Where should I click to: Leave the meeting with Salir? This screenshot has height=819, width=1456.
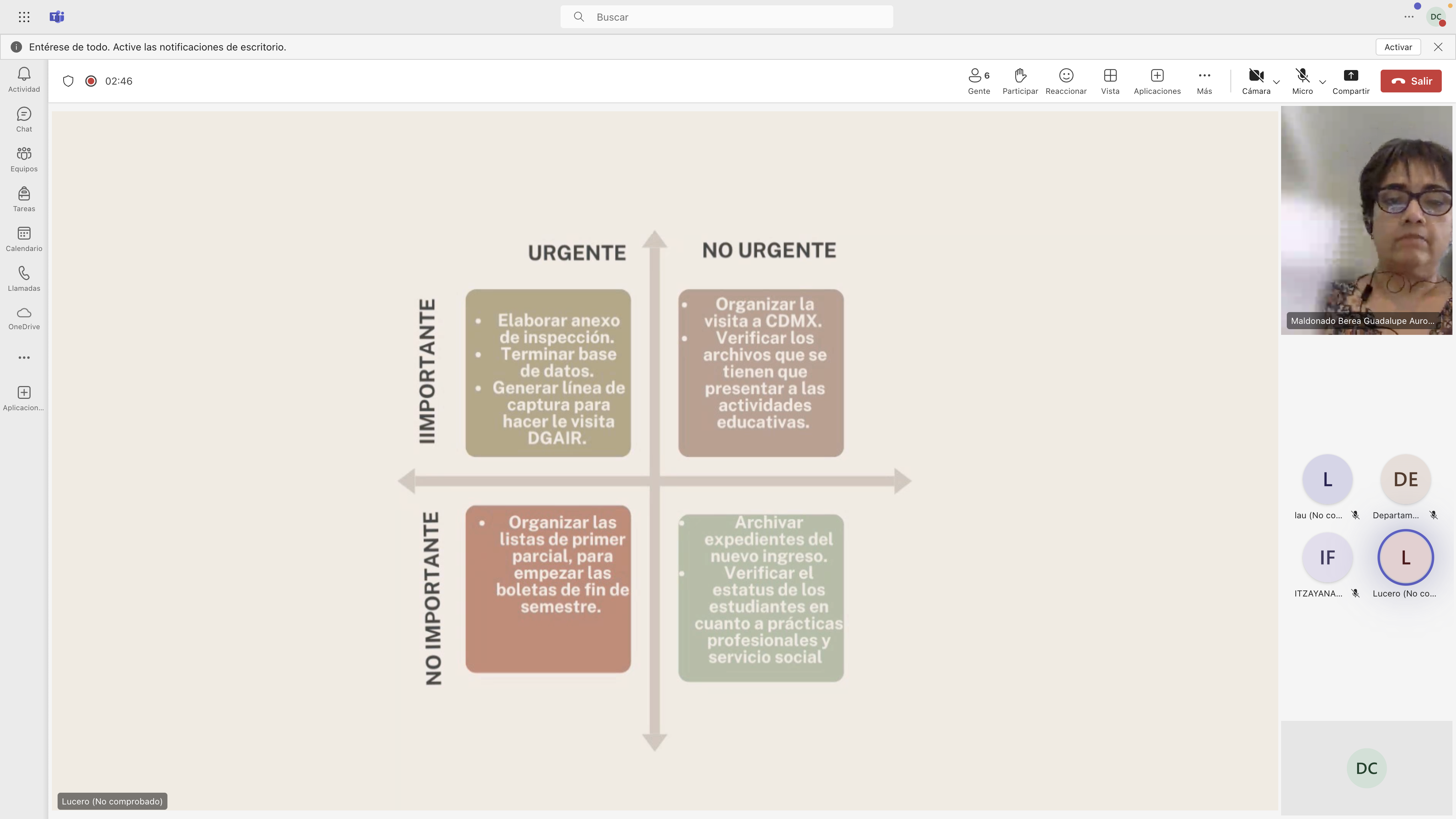tap(1411, 81)
